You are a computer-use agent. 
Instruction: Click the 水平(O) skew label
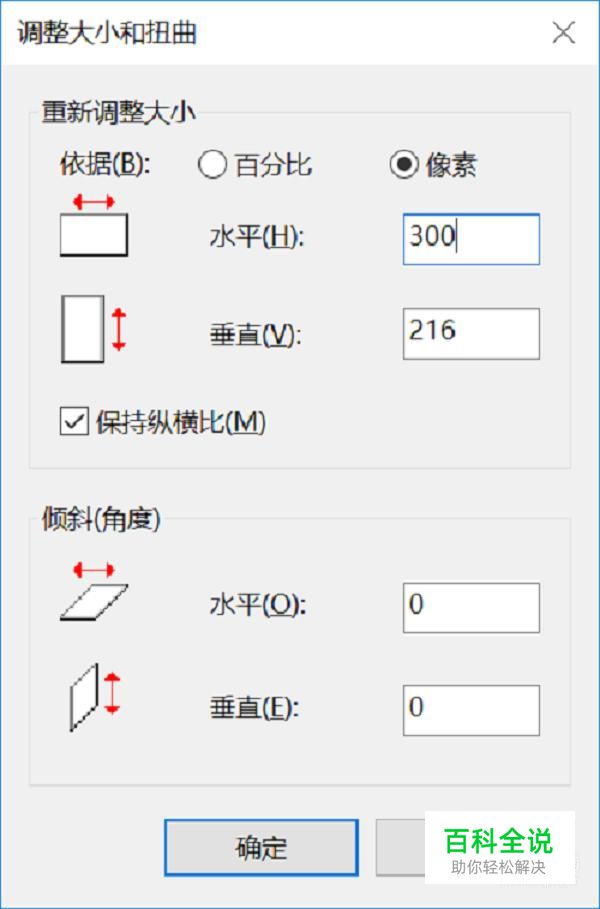point(257,606)
